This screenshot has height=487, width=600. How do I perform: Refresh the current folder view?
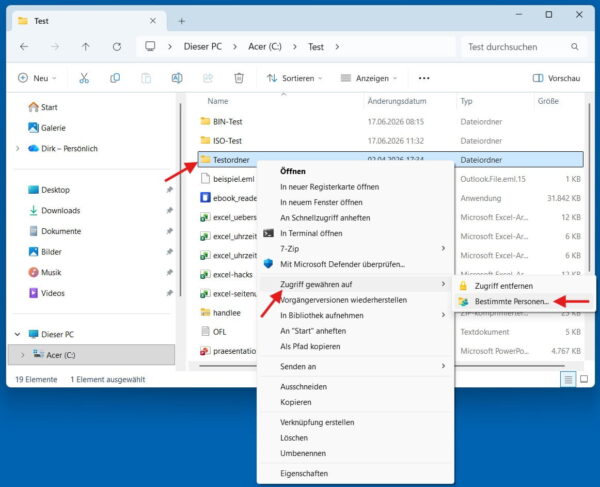[117, 47]
